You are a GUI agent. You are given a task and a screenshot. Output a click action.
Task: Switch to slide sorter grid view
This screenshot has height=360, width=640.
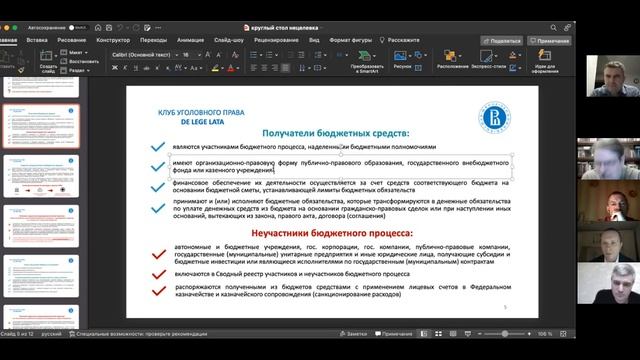[x=438, y=334]
